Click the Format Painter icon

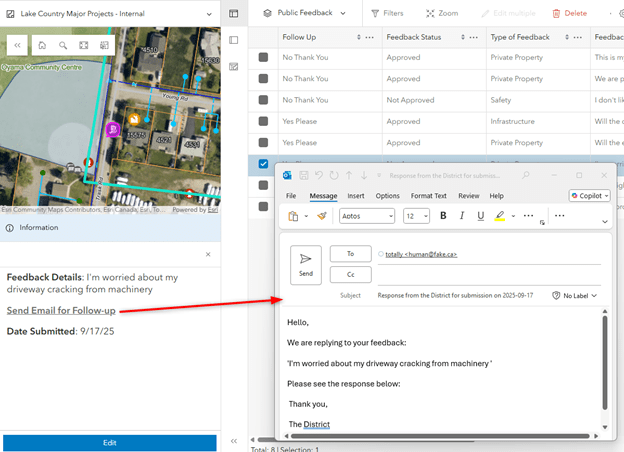tap(322, 216)
